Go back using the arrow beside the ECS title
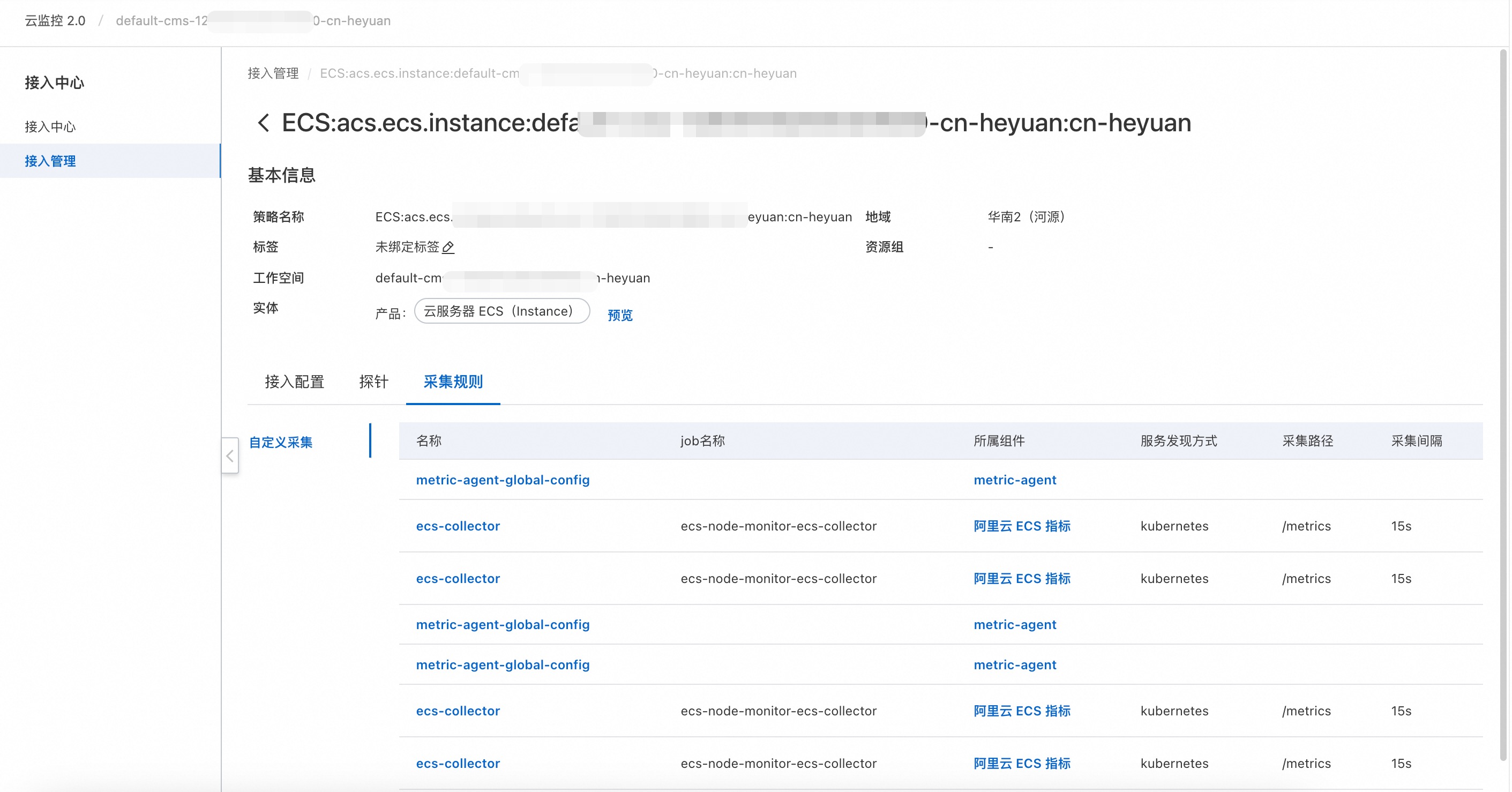Screen dimensions: 1512x792 264,123
